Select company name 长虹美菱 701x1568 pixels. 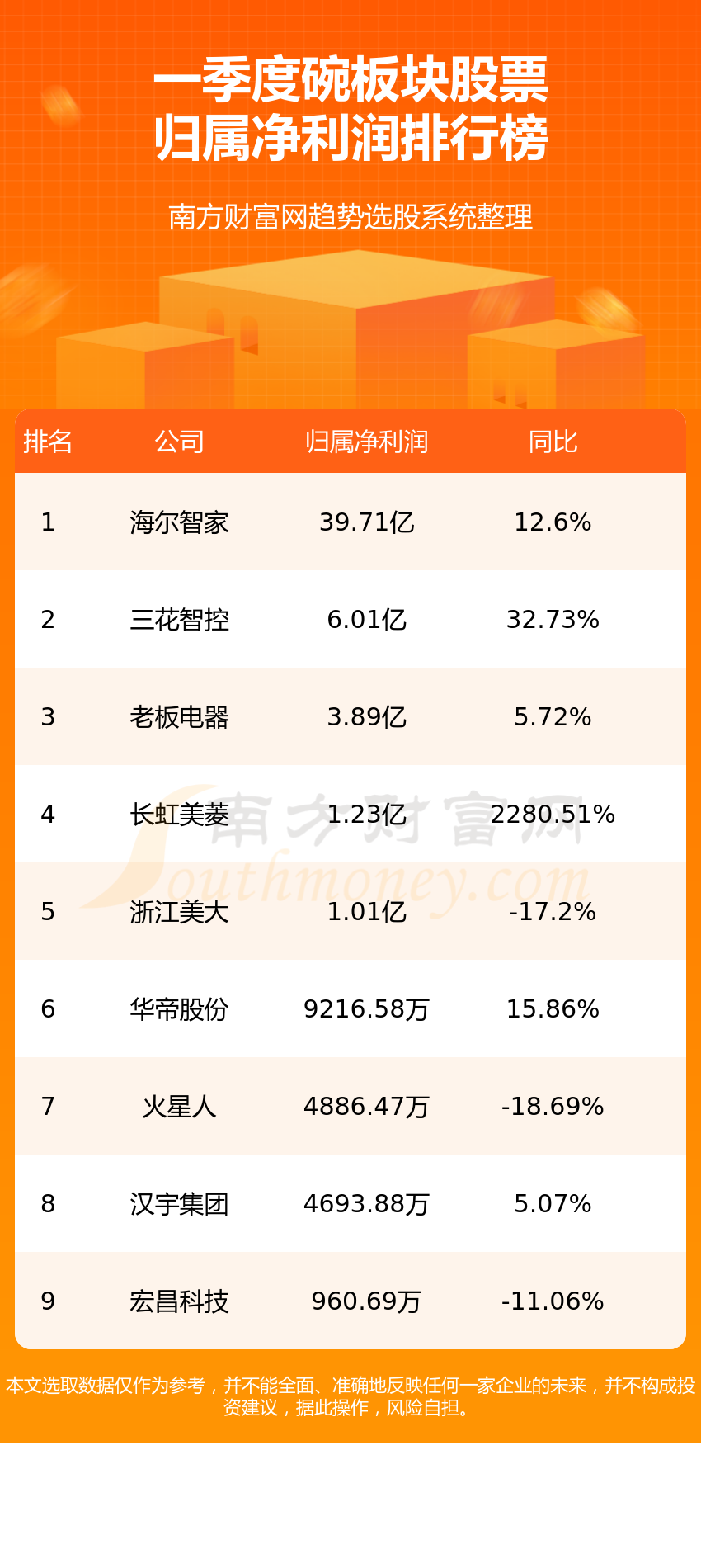pyautogui.click(x=179, y=815)
